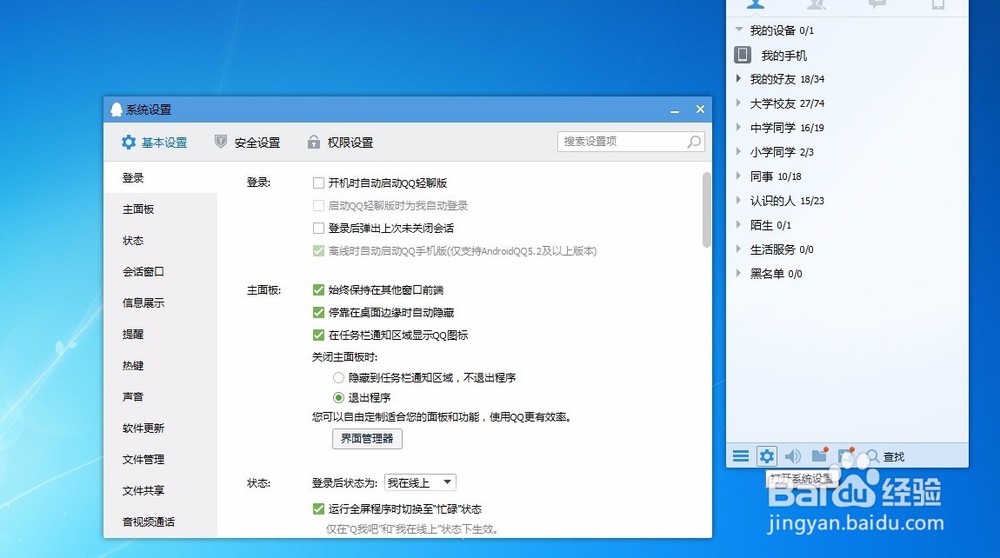The height and width of the screenshot is (558, 1000).
Task: Select 热键 in settings sidebar
Action: [x=160, y=365]
